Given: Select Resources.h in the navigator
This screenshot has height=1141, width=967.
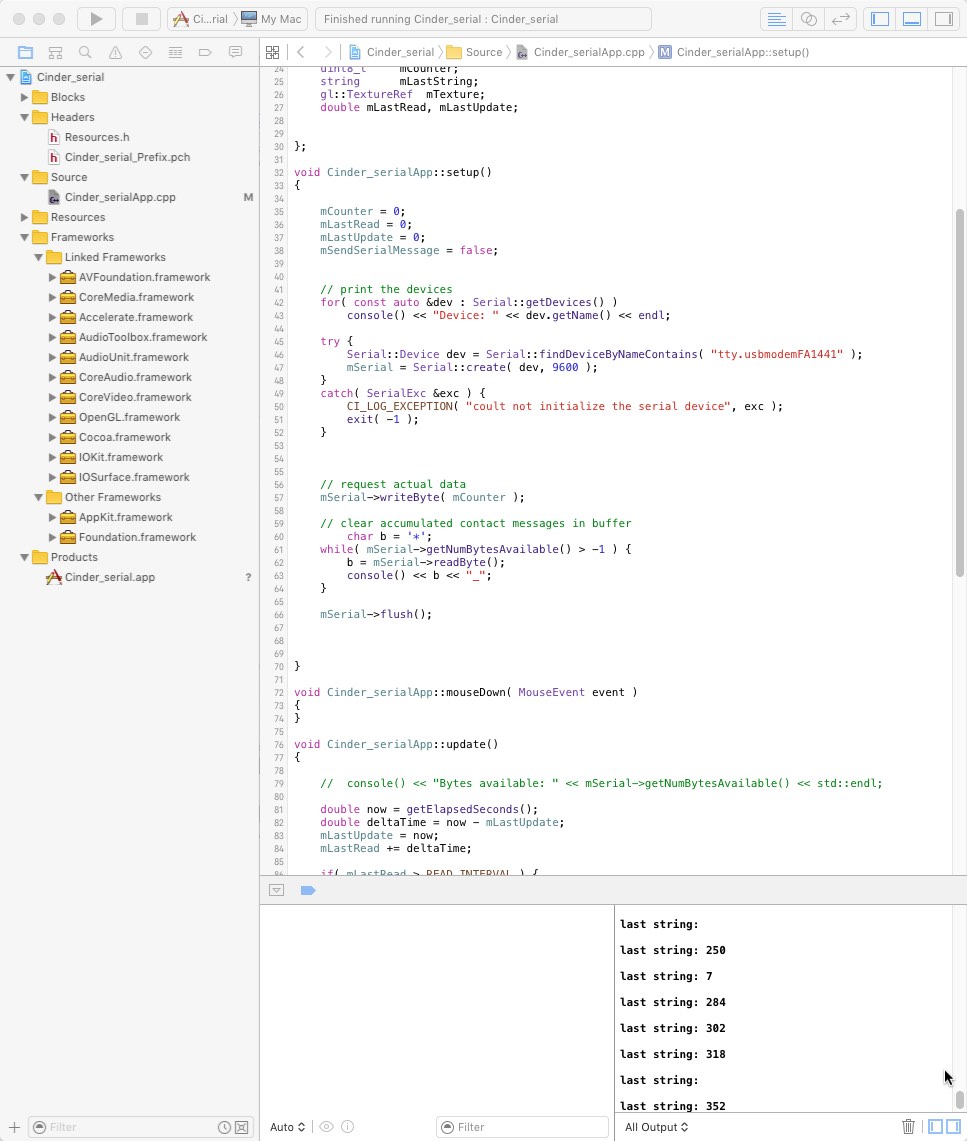Looking at the screenshot, I should coord(97,137).
